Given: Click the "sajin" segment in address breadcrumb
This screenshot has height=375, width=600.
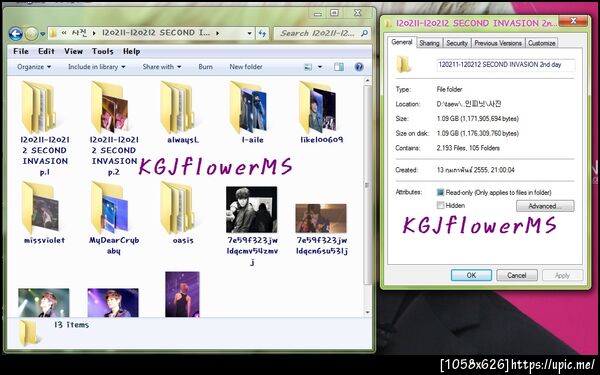Looking at the screenshot, I should (80, 33).
